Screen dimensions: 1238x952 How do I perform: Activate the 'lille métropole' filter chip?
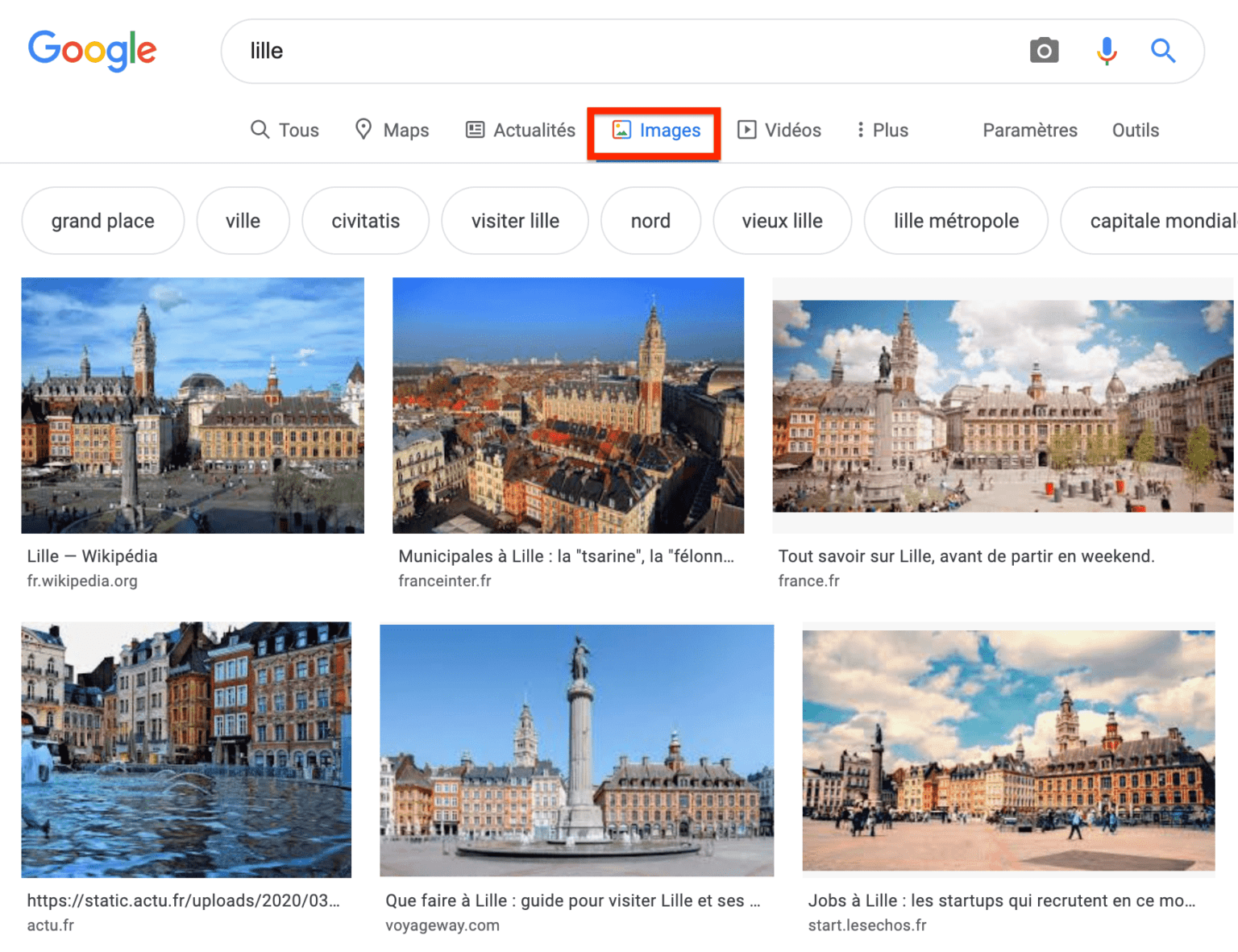[956, 220]
